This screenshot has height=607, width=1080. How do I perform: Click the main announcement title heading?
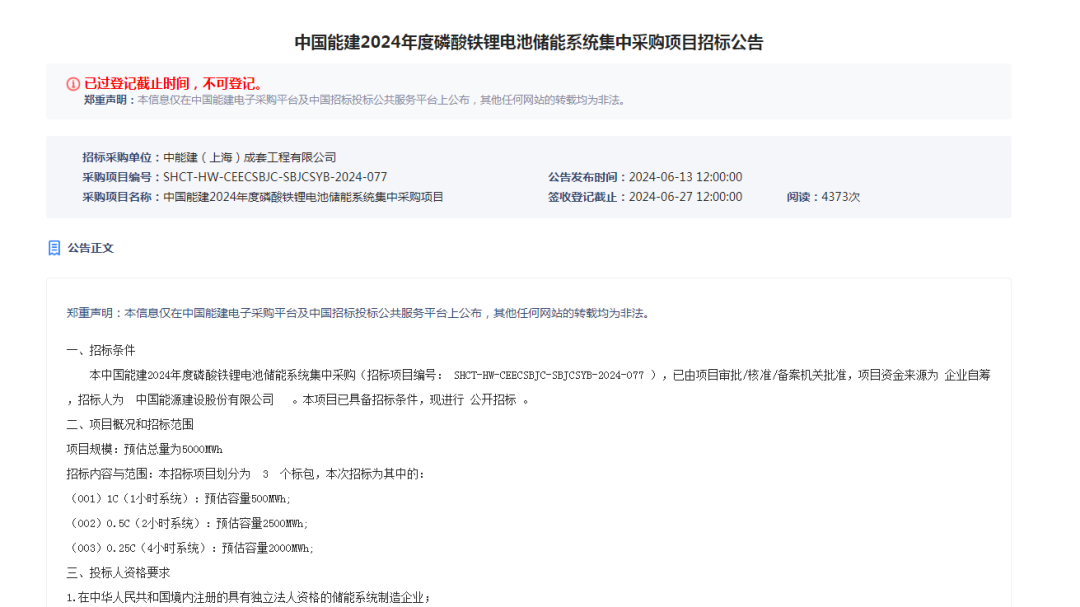tap(528, 42)
